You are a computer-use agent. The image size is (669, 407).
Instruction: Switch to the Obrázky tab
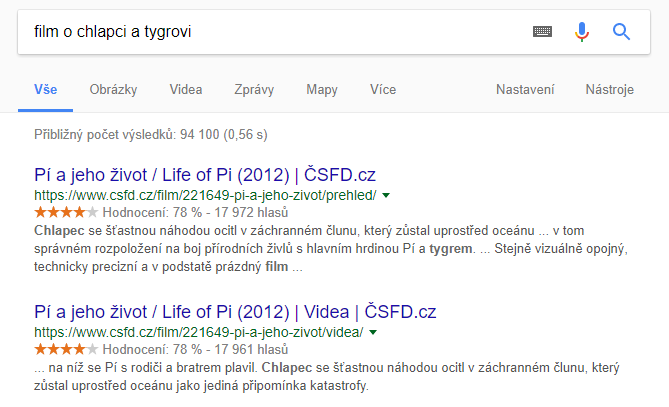[x=113, y=90]
